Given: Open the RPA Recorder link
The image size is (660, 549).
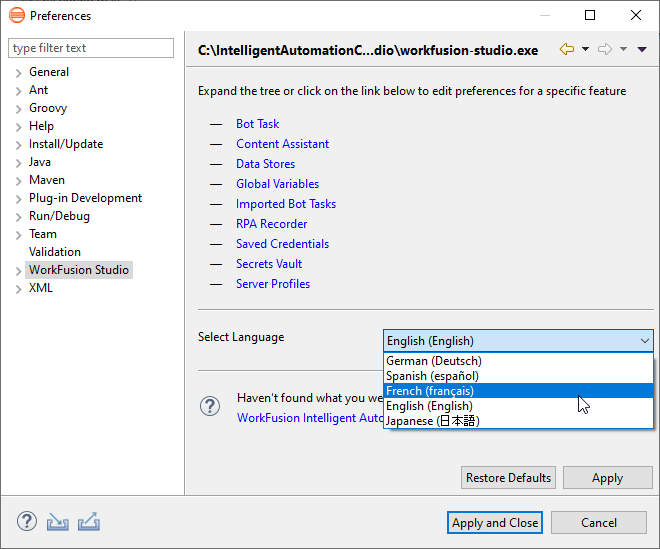Looking at the screenshot, I should [271, 224].
